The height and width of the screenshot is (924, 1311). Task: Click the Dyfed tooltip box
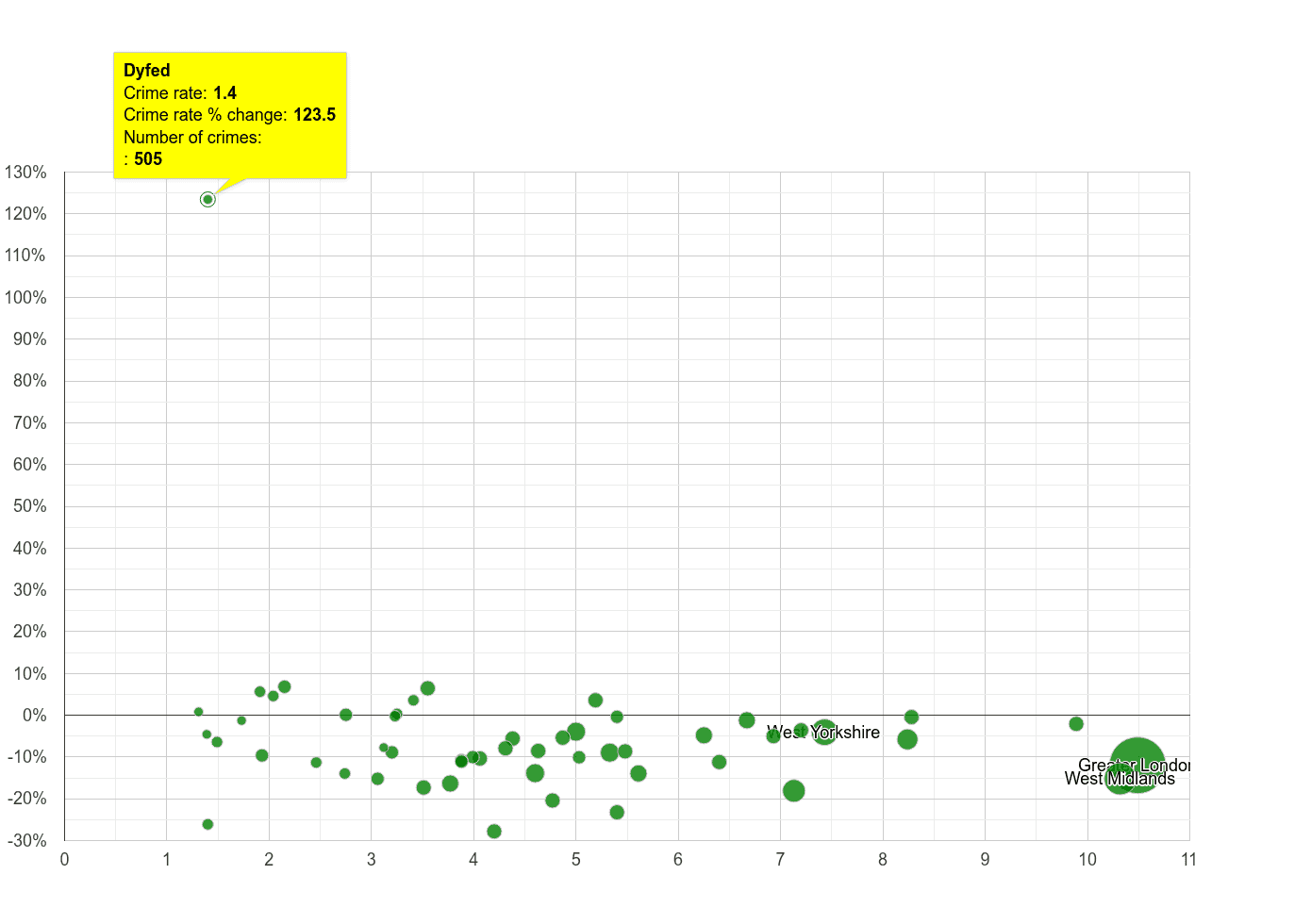[x=230, y=115]
